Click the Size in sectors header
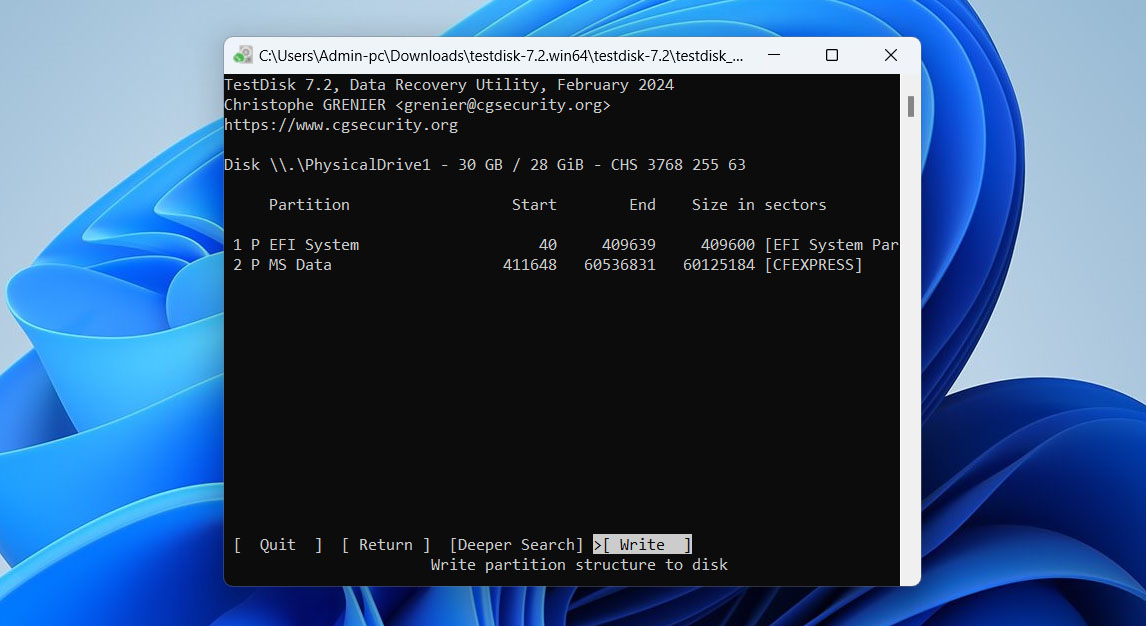The height and width of the screenshot is (626, 1146). (759, 205)
